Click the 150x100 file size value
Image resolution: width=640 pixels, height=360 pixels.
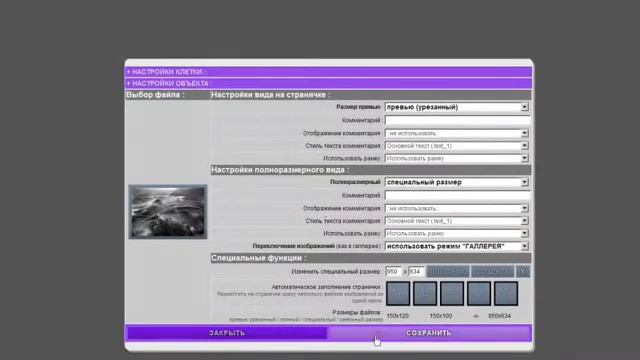click(x=441, y=316)
